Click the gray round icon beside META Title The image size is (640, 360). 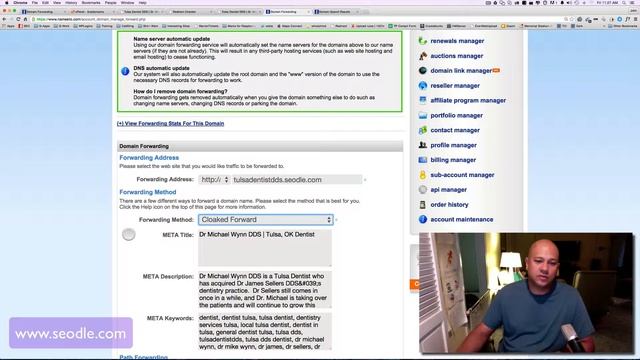click(x=129, y=234)
